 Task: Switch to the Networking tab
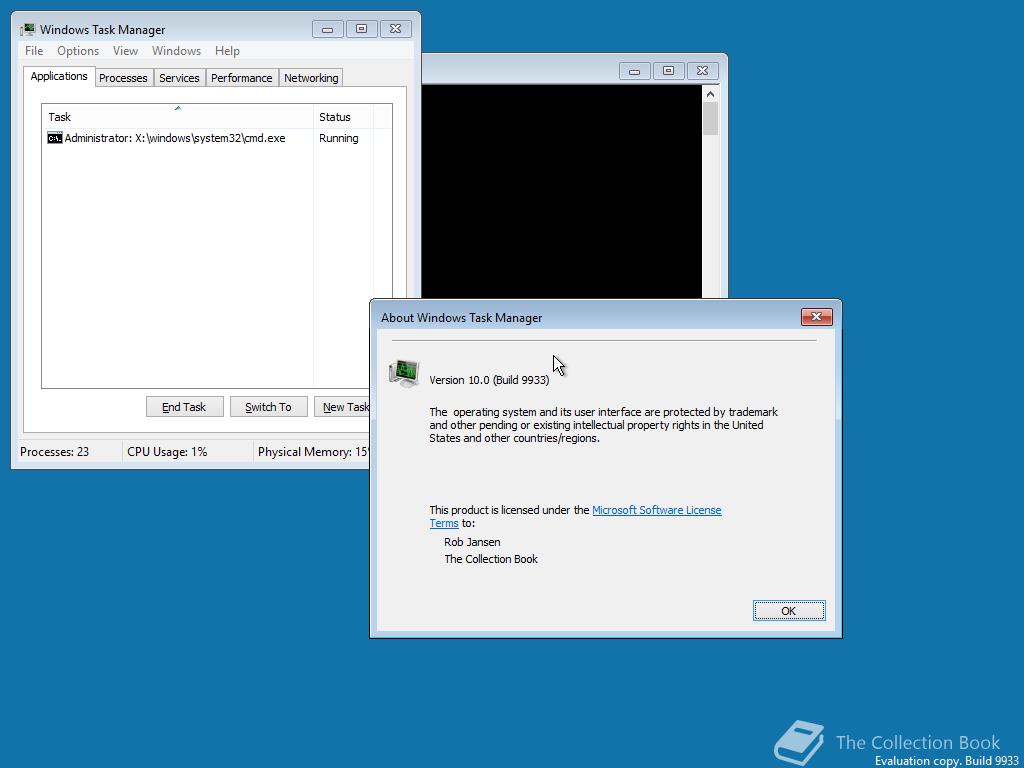point(311,78)
